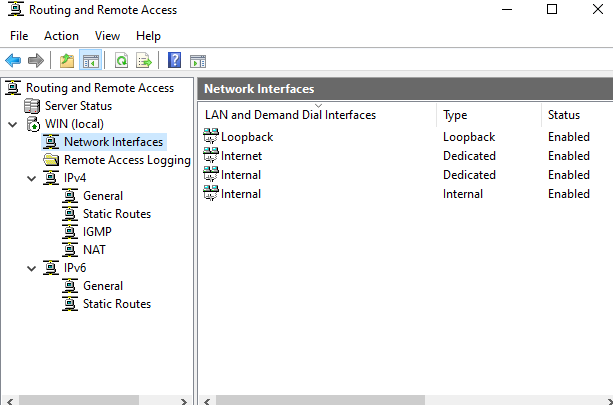Select the Internet interface row
613x405 pixels.
coord(405,156)
